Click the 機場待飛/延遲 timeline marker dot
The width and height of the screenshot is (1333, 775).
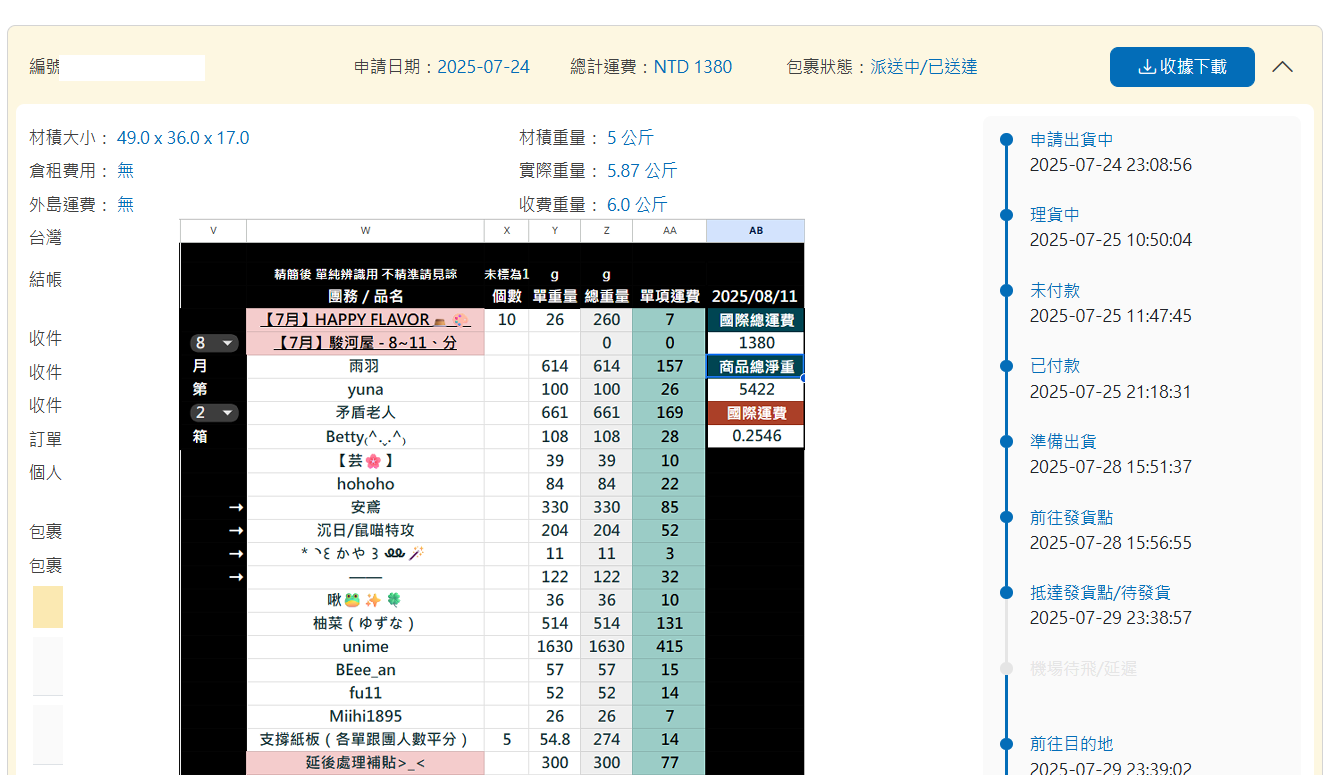1006,668
